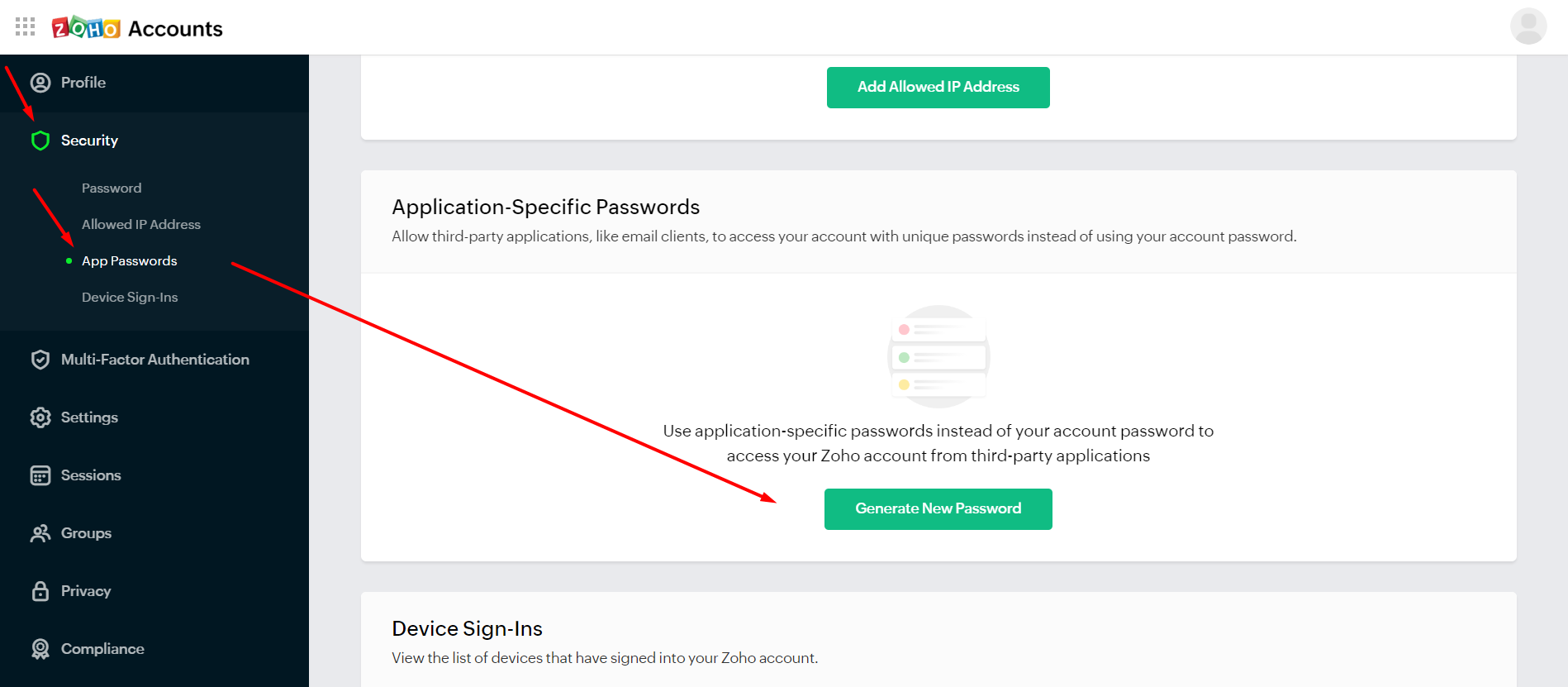Viewport: 1568px width, 687px height.
Task: Click the Zoho logo
Action: point(86,28)
